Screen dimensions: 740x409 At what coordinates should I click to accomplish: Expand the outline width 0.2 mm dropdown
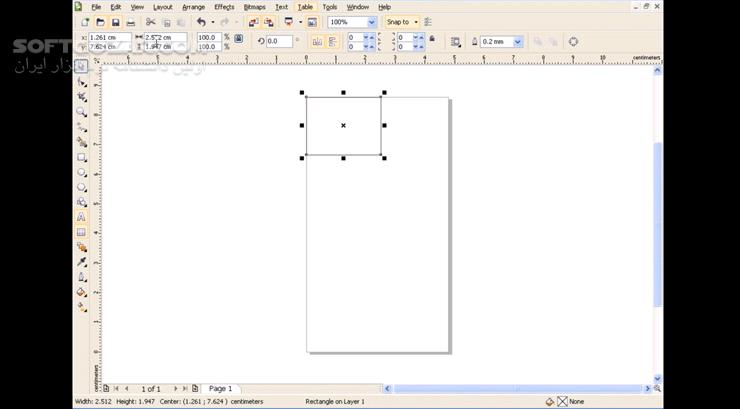518,42
